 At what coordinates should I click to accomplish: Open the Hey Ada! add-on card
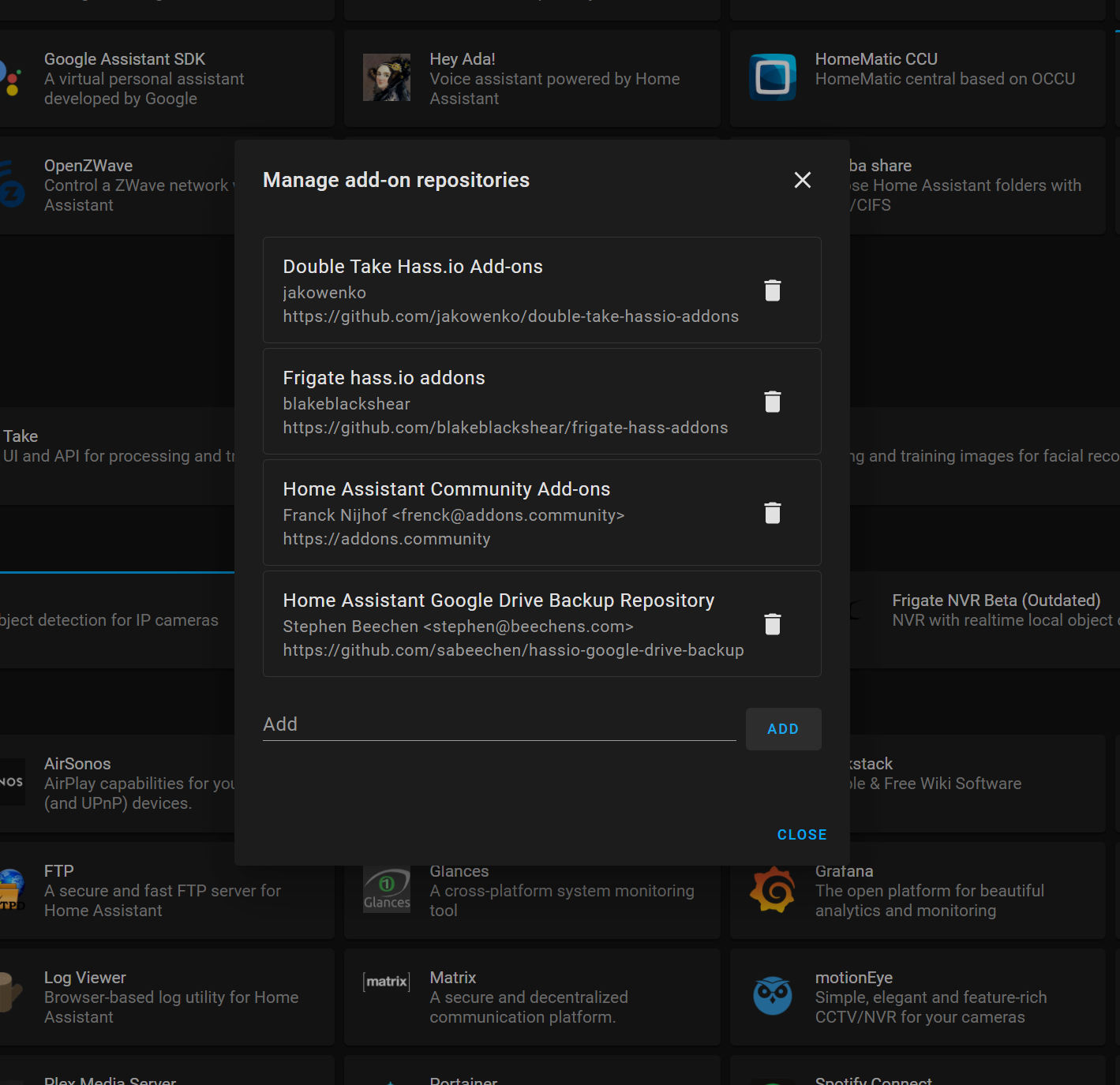point(532,79)
